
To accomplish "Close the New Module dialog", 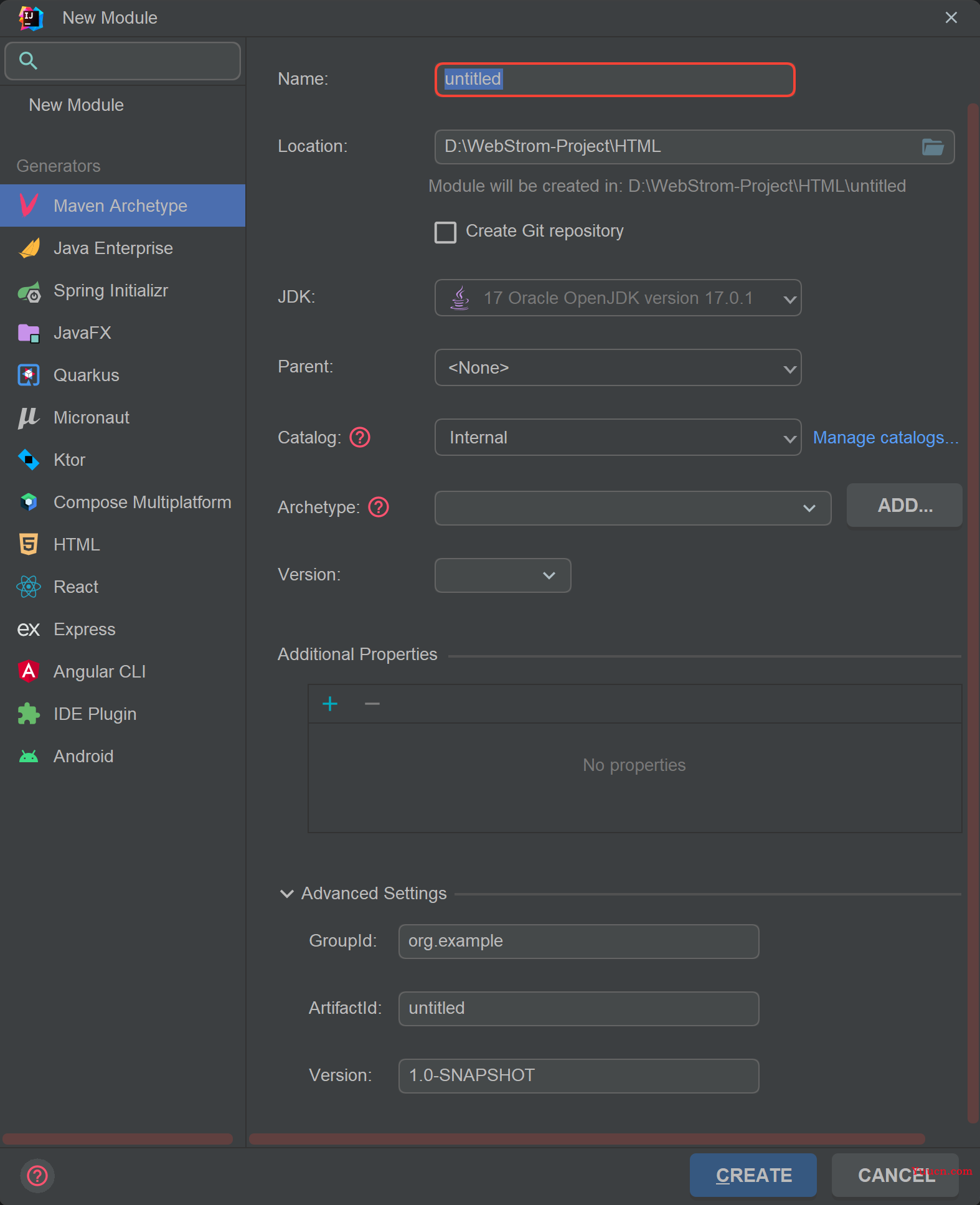I will pos(951,18).
